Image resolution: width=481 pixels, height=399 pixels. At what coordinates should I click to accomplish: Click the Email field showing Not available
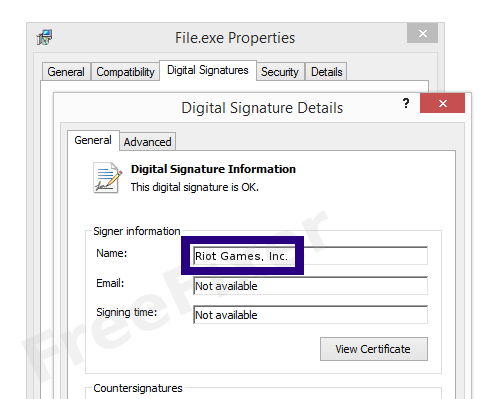pos(310,286)
